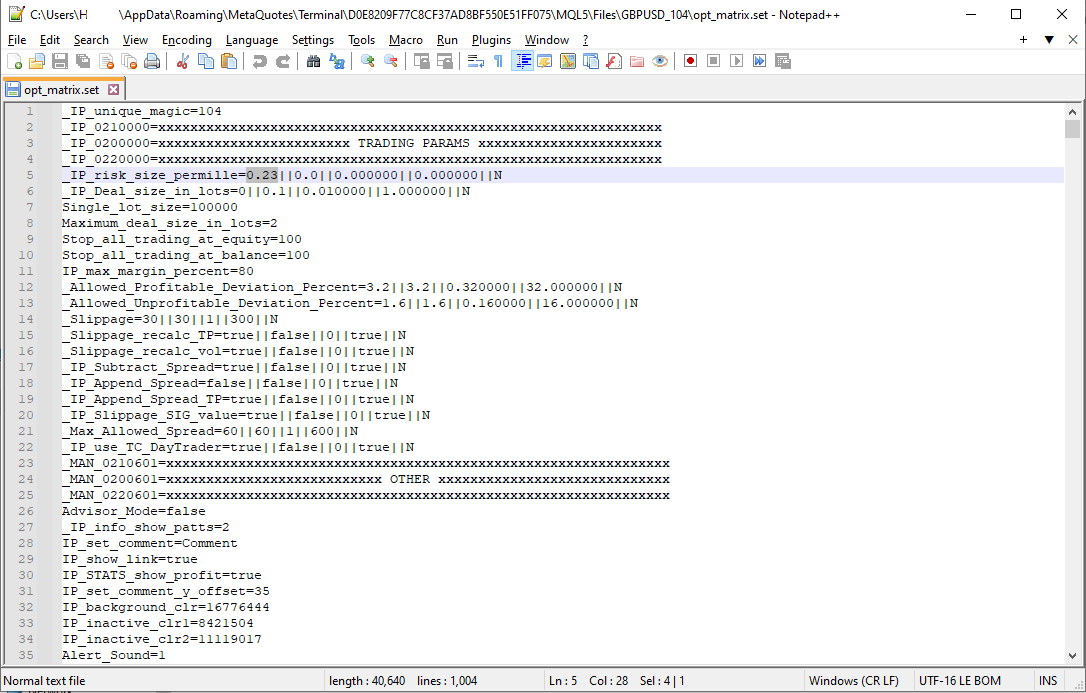Toggle monitoring eye icon
Image resolution: width=1086 pixels, height=693 pixels.
[660, 62]
